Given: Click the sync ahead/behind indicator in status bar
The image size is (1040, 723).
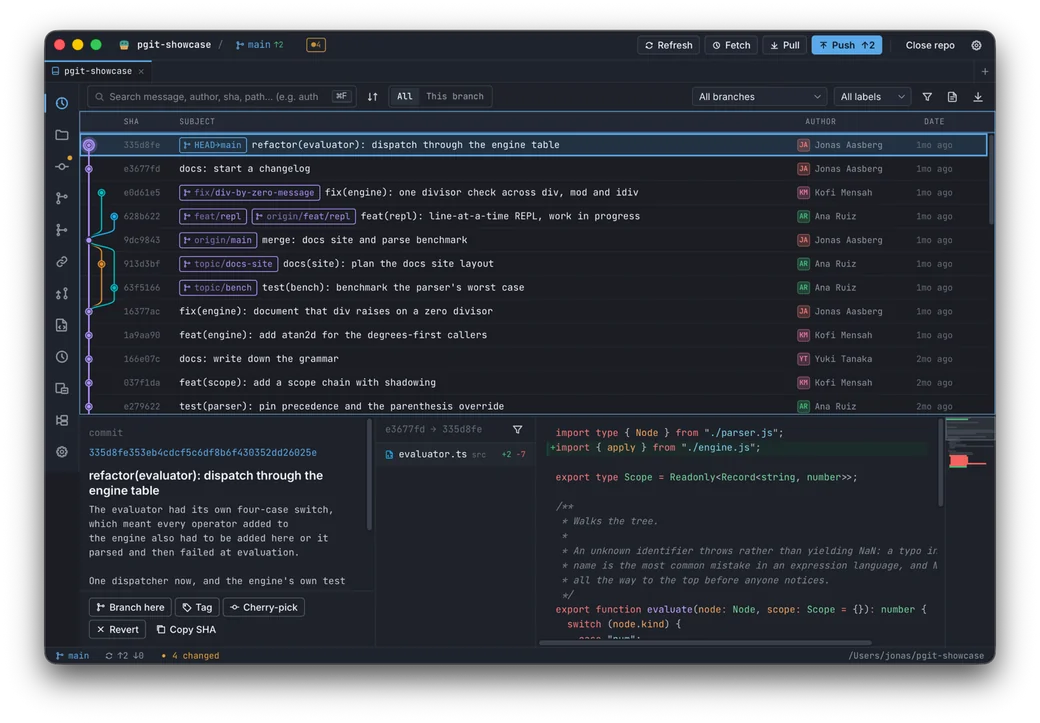Looking at the screenshot, I should click(124, 655).
